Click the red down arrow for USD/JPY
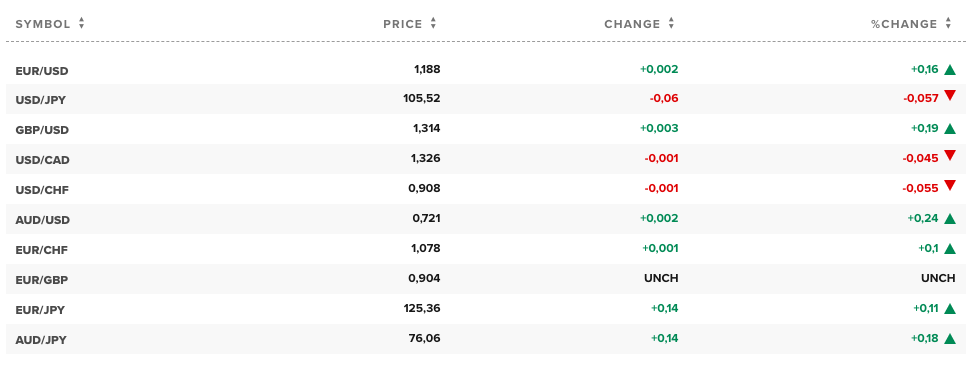974x372 pixels. (x=949, y=96)
